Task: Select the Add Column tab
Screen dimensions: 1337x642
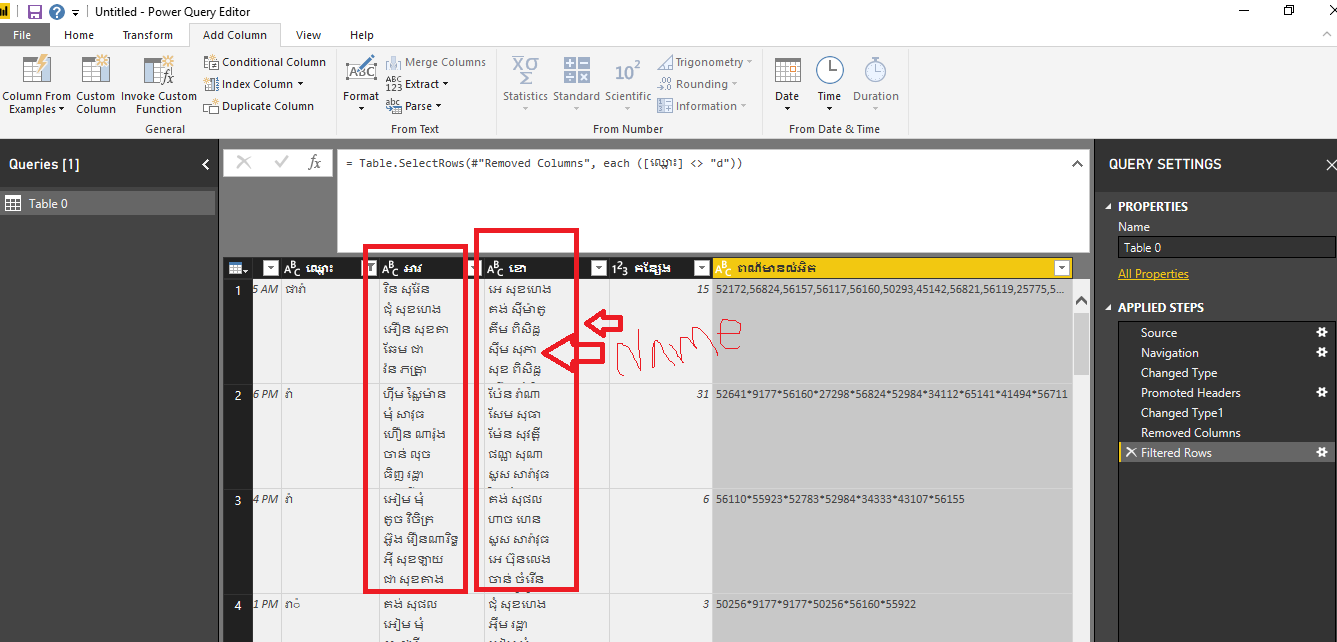Action: [x=235, y=35]
